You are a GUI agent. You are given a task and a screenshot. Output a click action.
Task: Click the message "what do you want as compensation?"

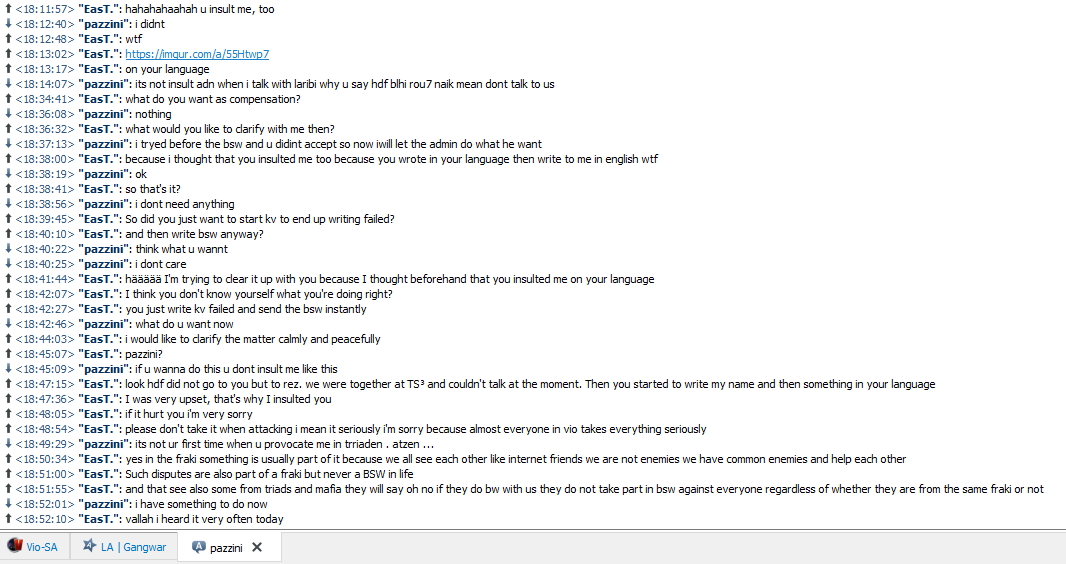(x=213, y=99)
